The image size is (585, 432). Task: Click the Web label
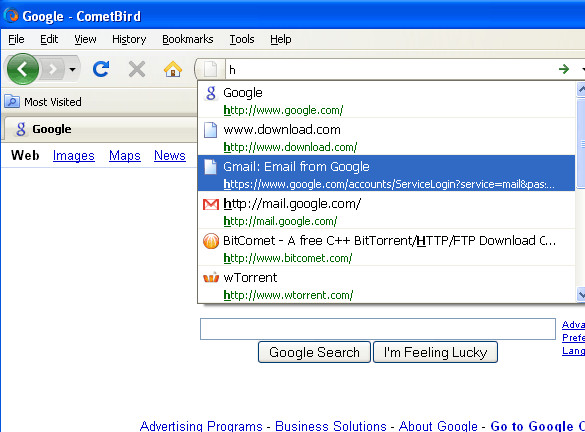pyautogui.click(x=25, y=155)
